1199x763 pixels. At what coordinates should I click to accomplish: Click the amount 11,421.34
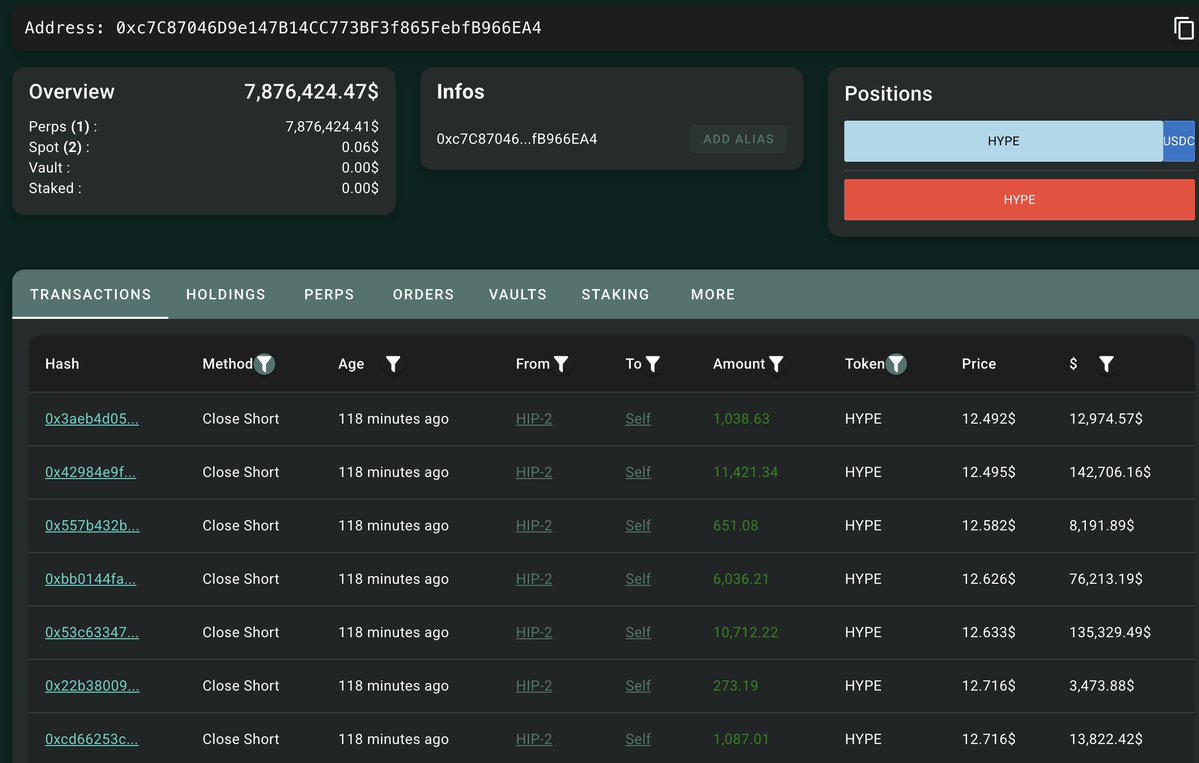point(745,472)
